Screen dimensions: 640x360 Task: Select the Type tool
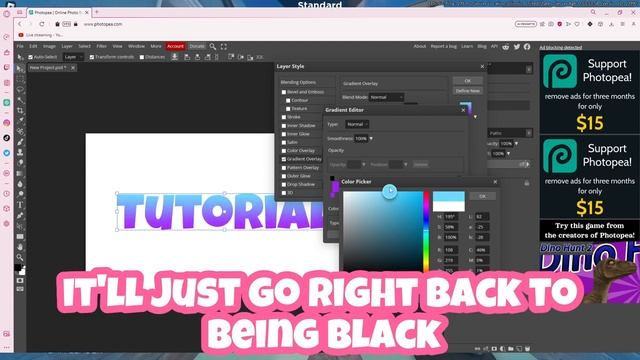(20, 205)
